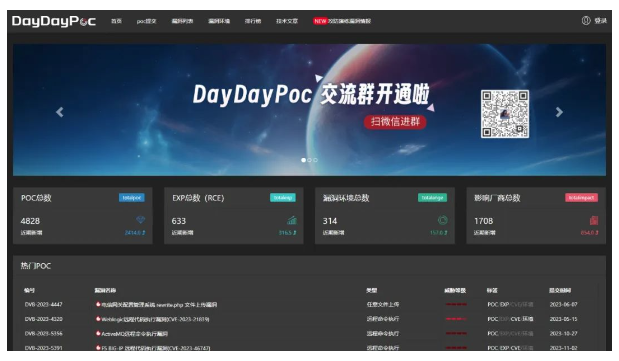619x361 pixels.
Task: Click threat level bar for DVB-2023-4447
Action: pyautogui.click(x=456, y=305)
